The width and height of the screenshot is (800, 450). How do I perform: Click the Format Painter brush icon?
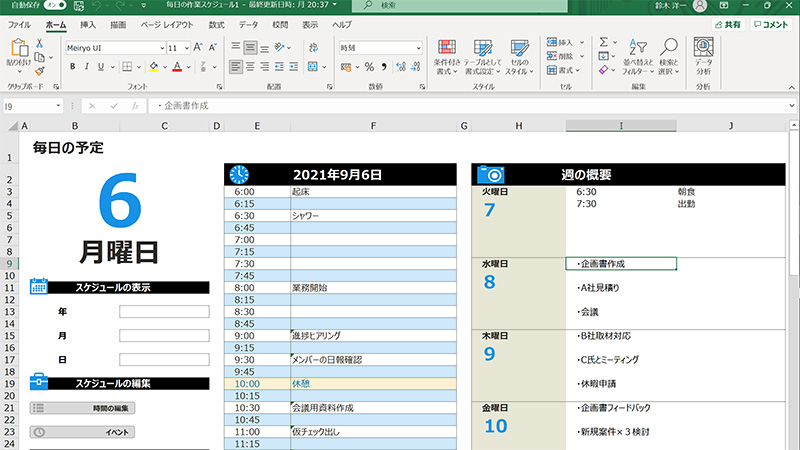[x=39, y=70]
